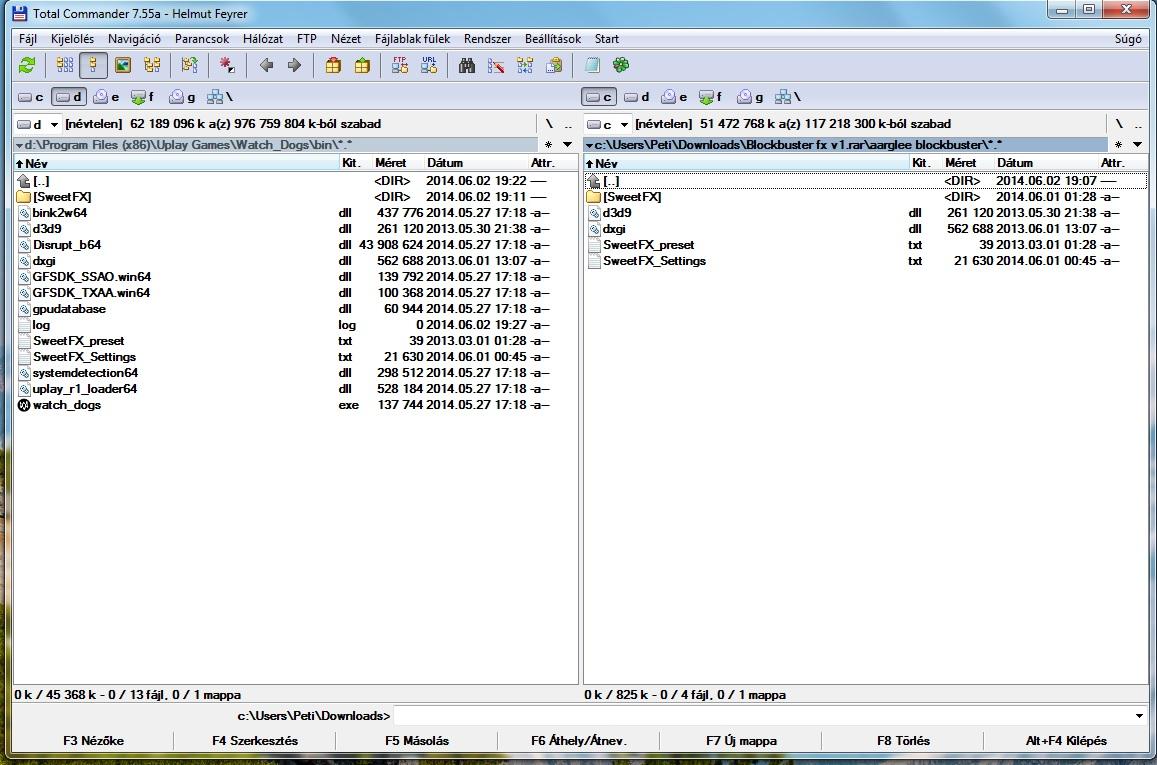The height and width of the screenshot is (765, 1157).
Task: Open the new URL FTP connection icon
Action: tap(429, 66)
